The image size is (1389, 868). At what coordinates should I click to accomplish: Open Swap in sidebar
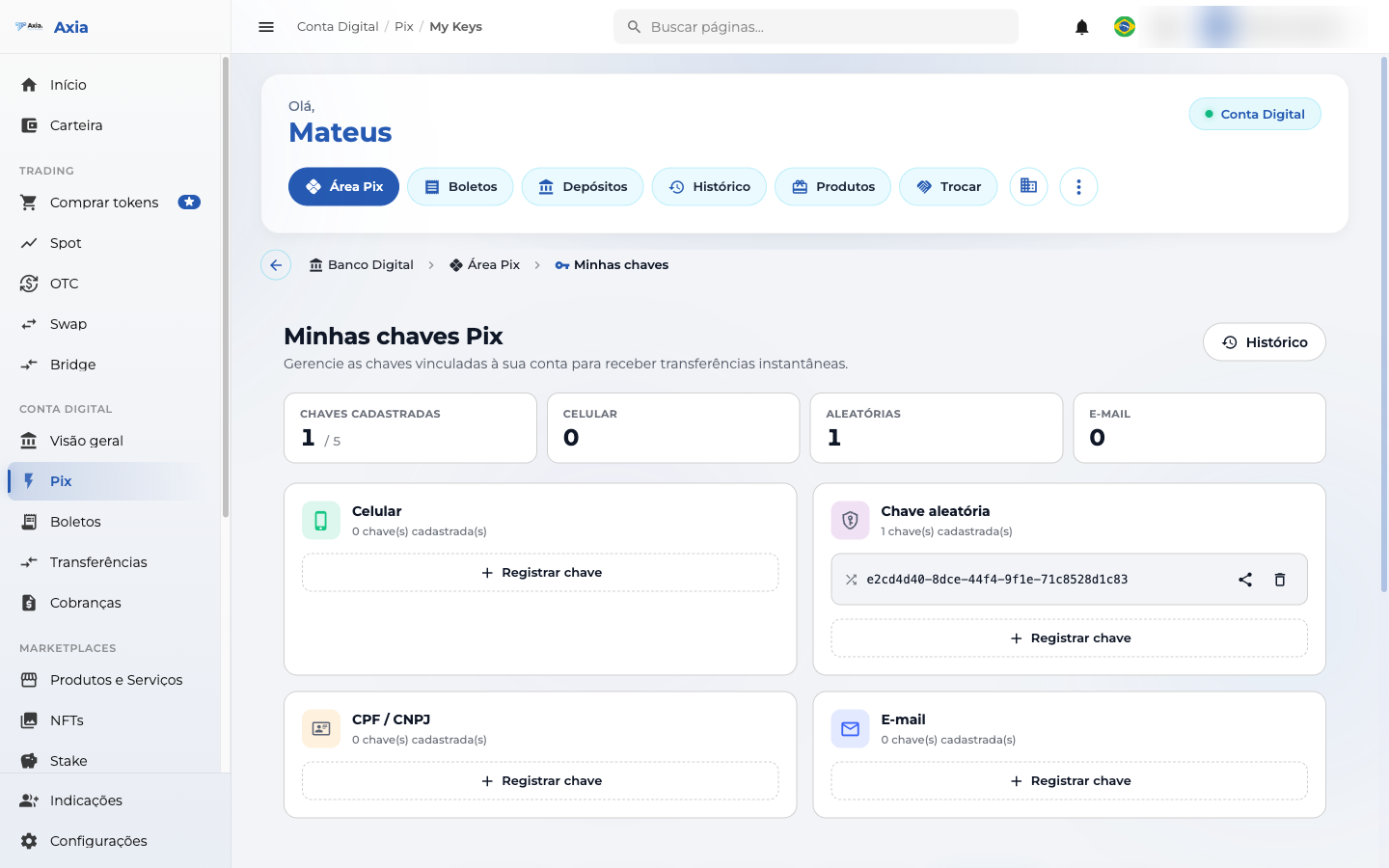coord(110,324)
